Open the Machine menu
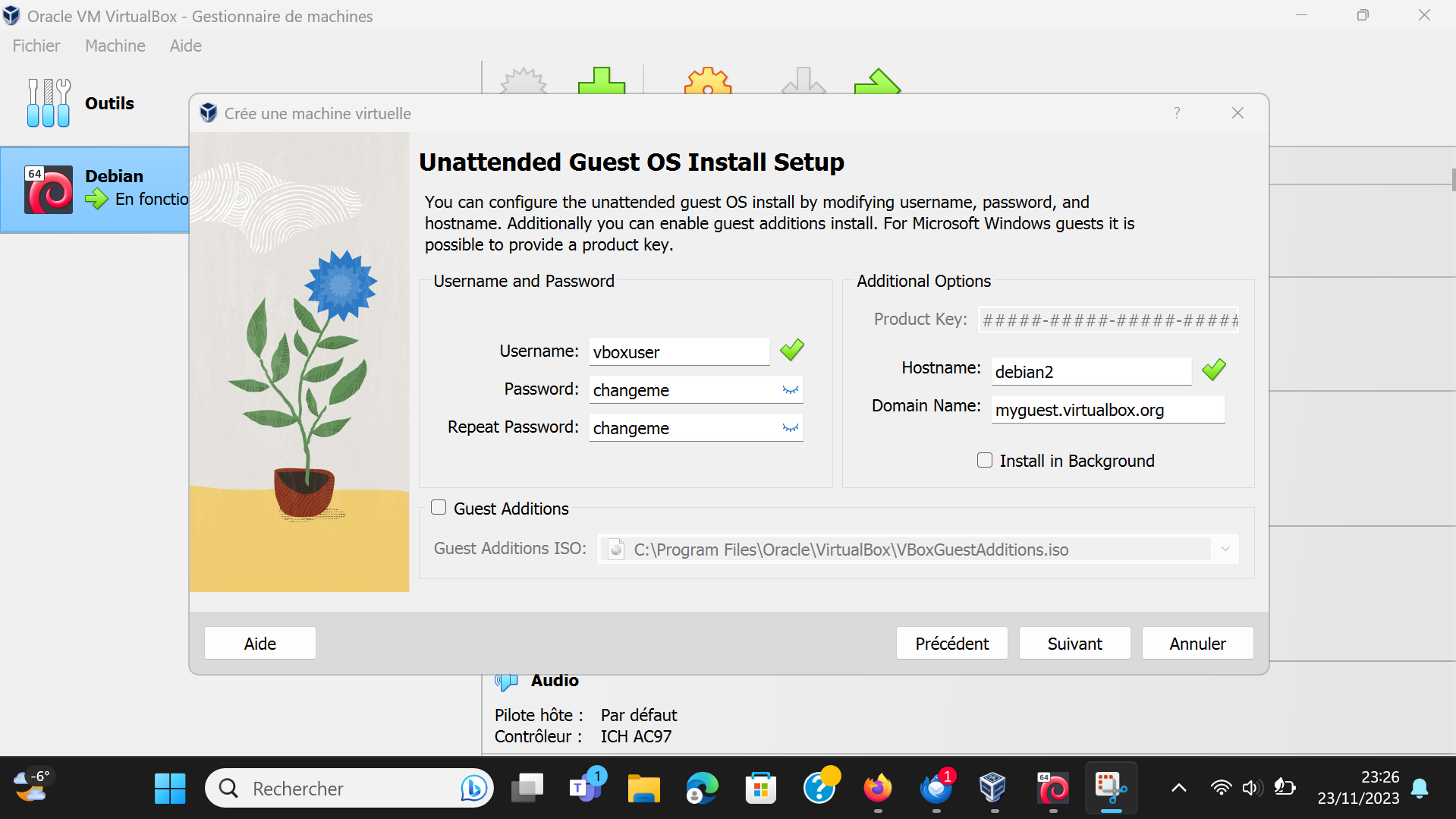 pos(115,46)
